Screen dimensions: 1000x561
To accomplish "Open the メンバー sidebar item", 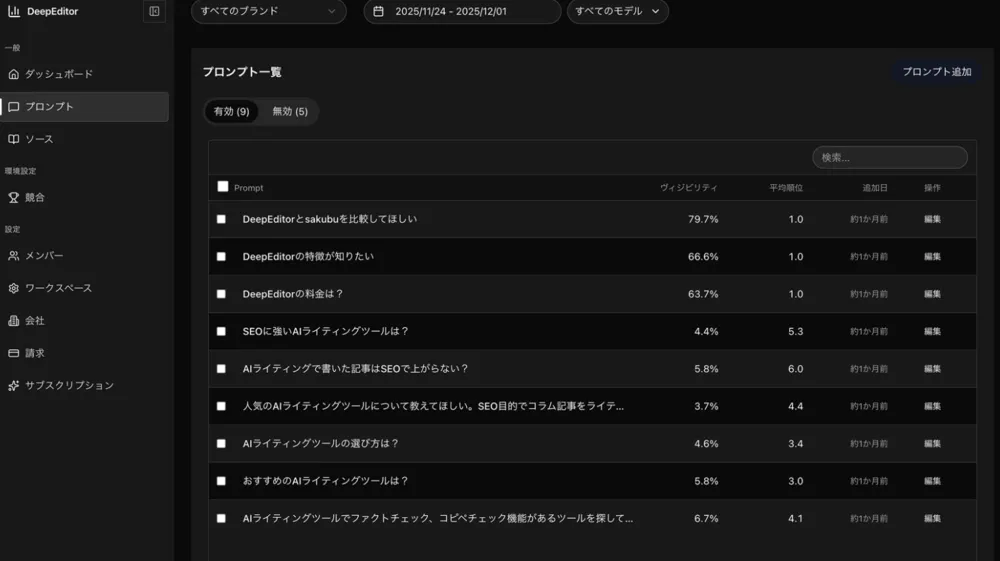I will [x=84, y=256].
